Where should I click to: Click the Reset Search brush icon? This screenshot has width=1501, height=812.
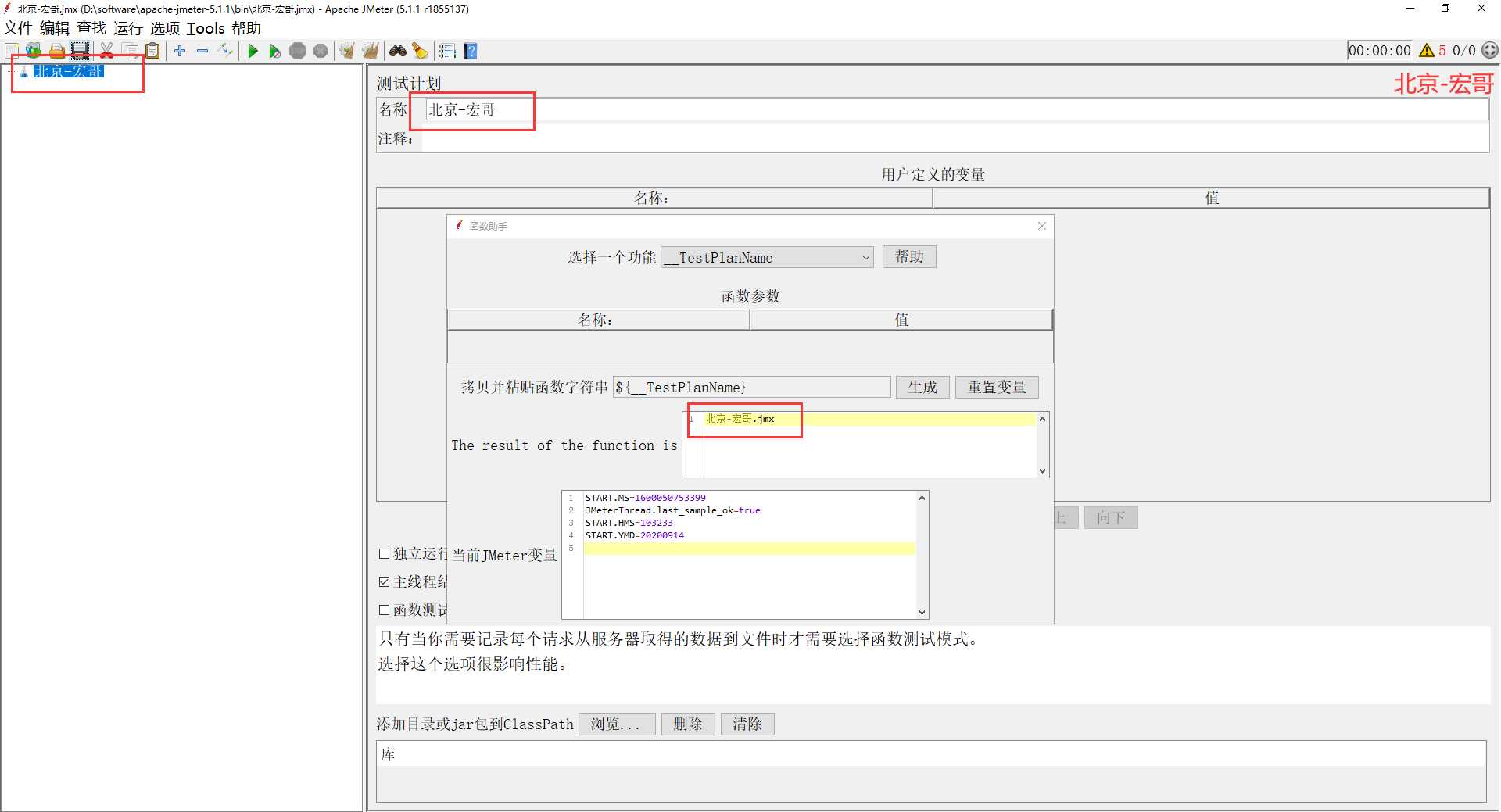(421, 51)
